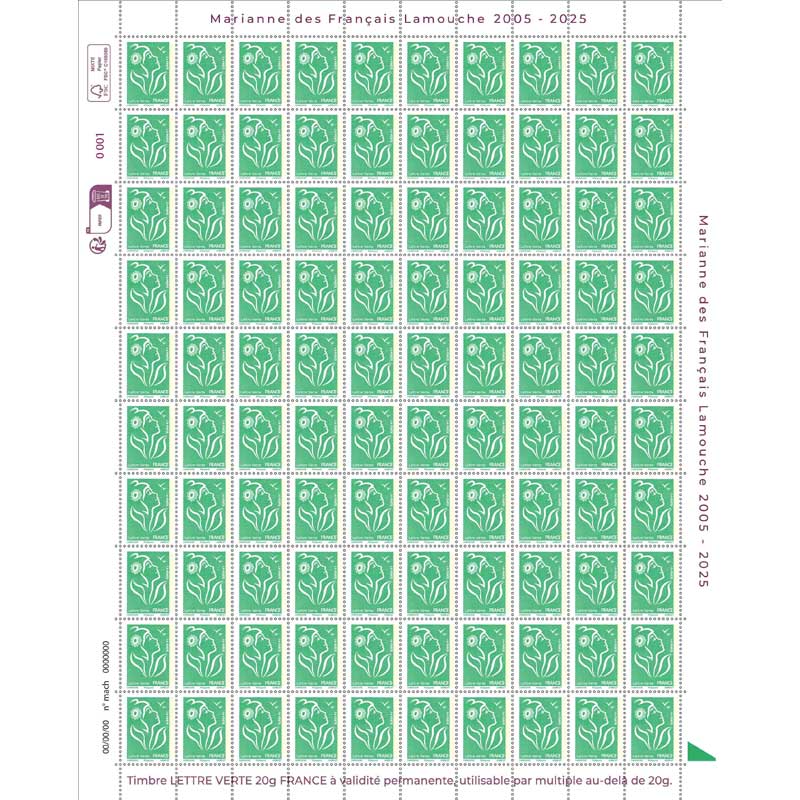Click the vertical Marianne des Français title
Viewport: 800px width, 800px height.
click(x=703, y=400)
